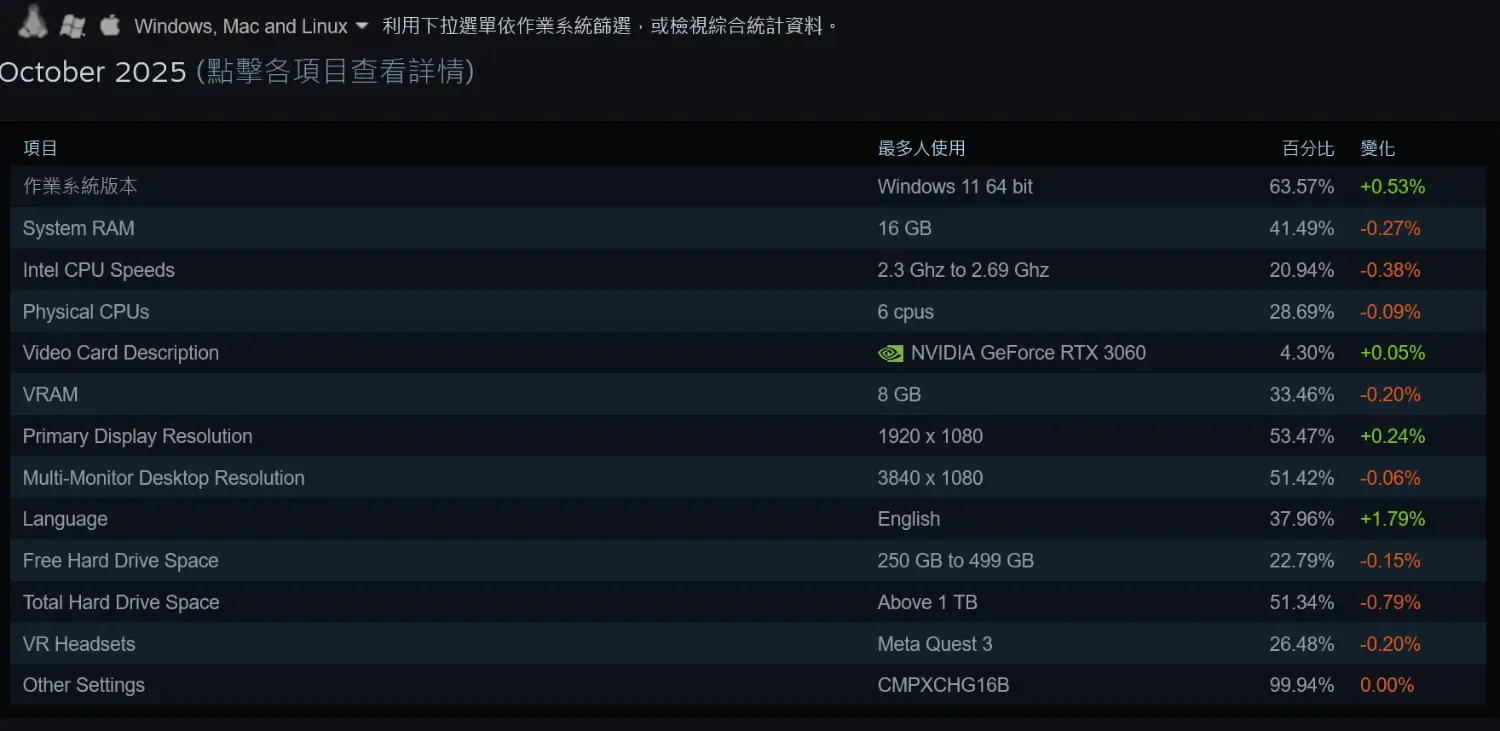
Task: Expand the 作業系統版本 row
Action: pos(80,187)
